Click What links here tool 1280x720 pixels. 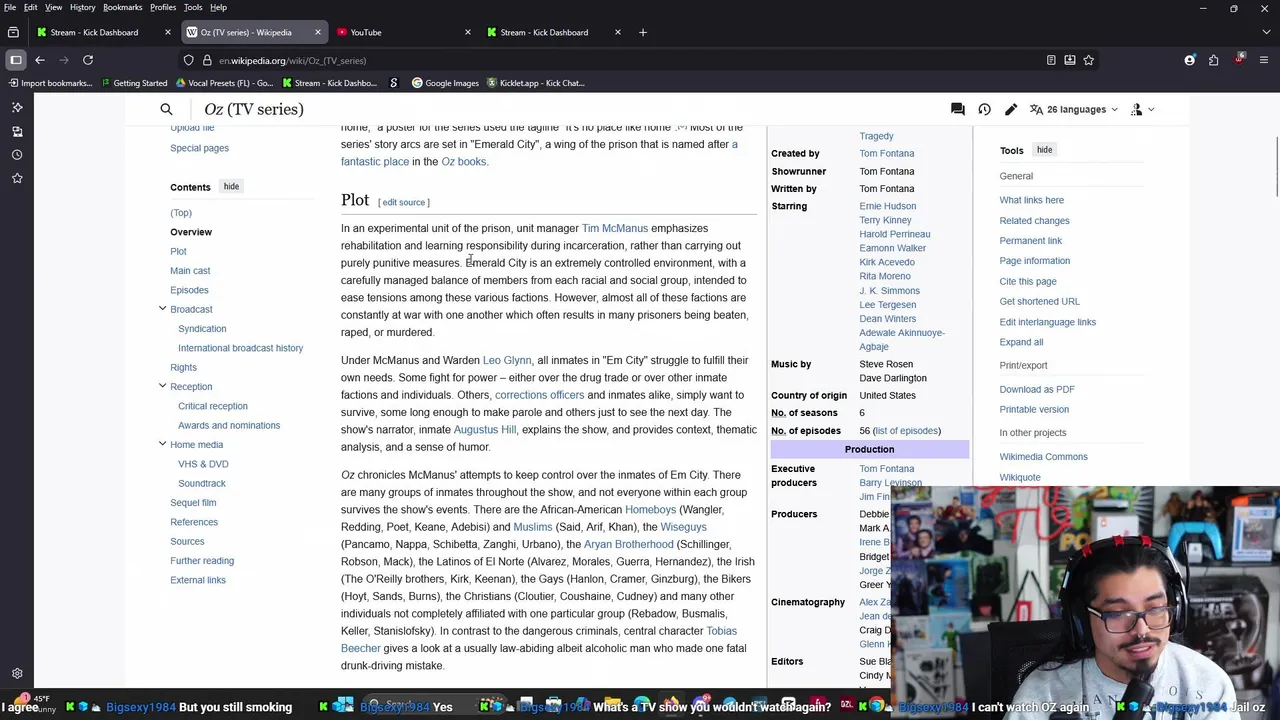1032,200
